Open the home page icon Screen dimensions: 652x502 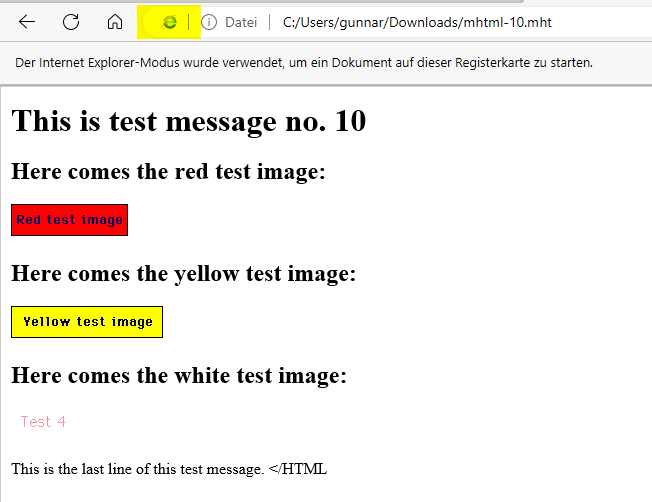(x=115, y=22)
